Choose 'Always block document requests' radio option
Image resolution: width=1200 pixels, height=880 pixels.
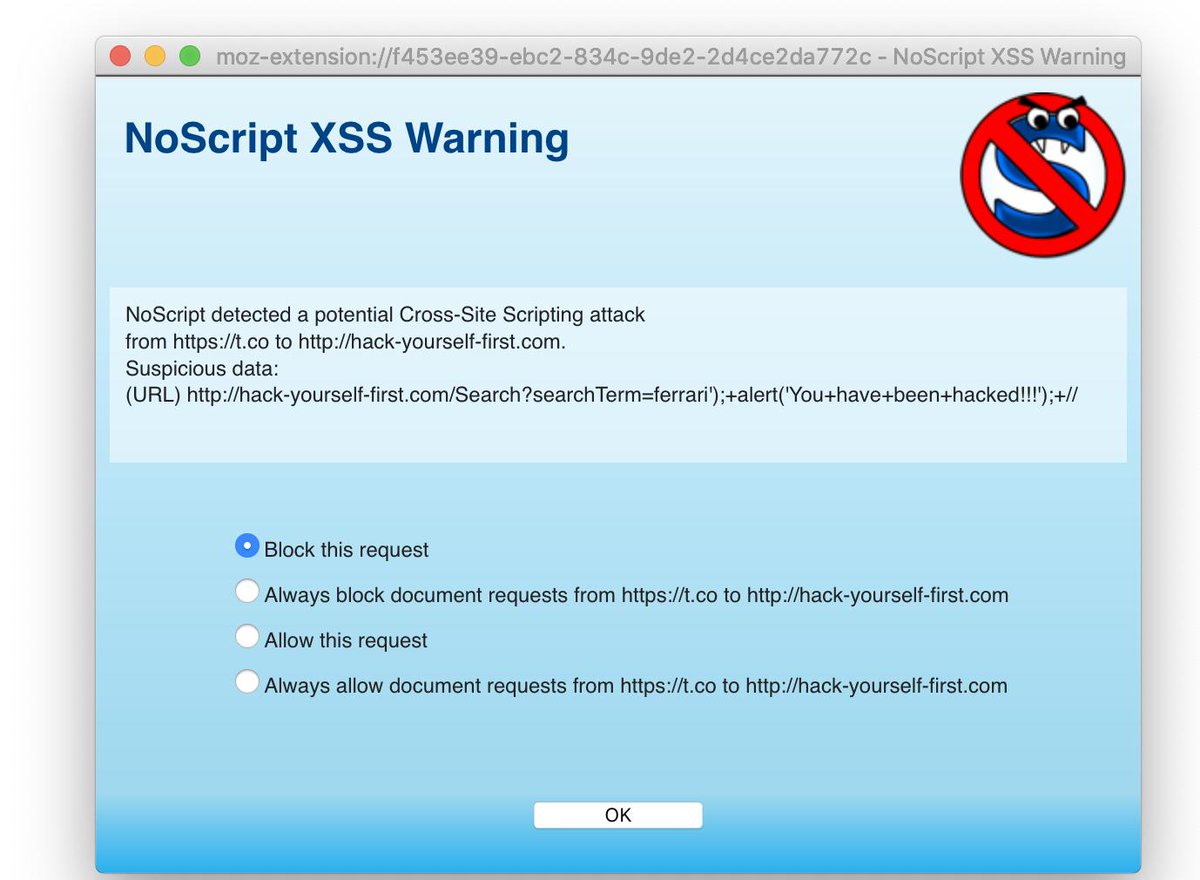(x=246, y=591)
